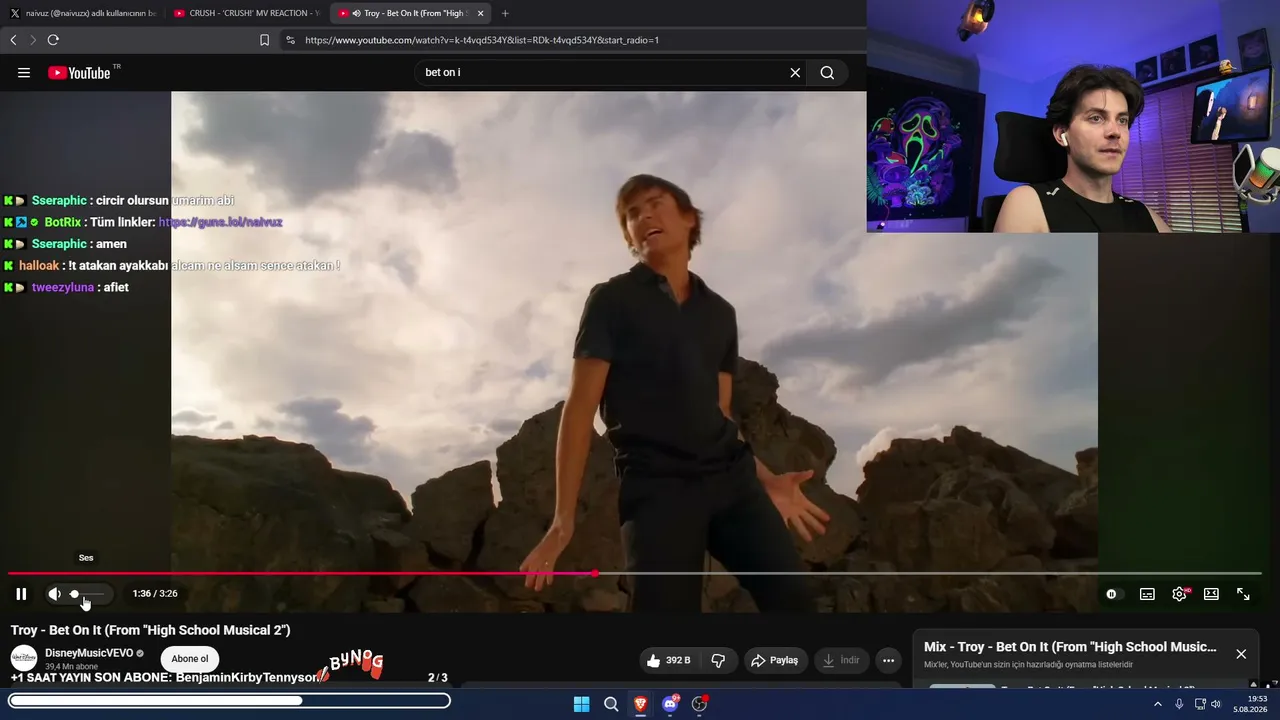Go forward in the browser
The image size is (1280, 720).
(33, 40)
